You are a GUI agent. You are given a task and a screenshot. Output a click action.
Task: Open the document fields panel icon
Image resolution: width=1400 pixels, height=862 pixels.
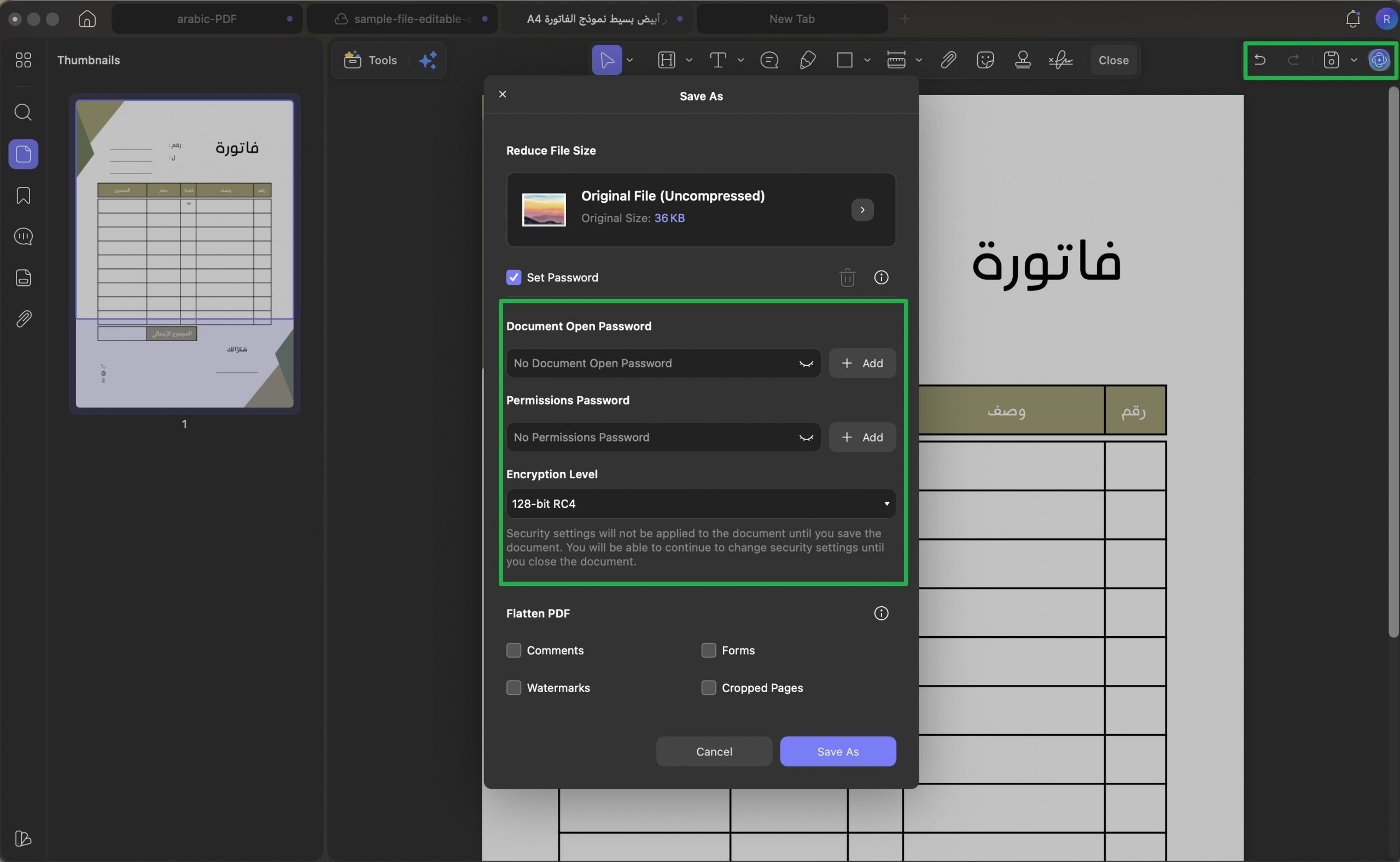(x=24, y=278)
